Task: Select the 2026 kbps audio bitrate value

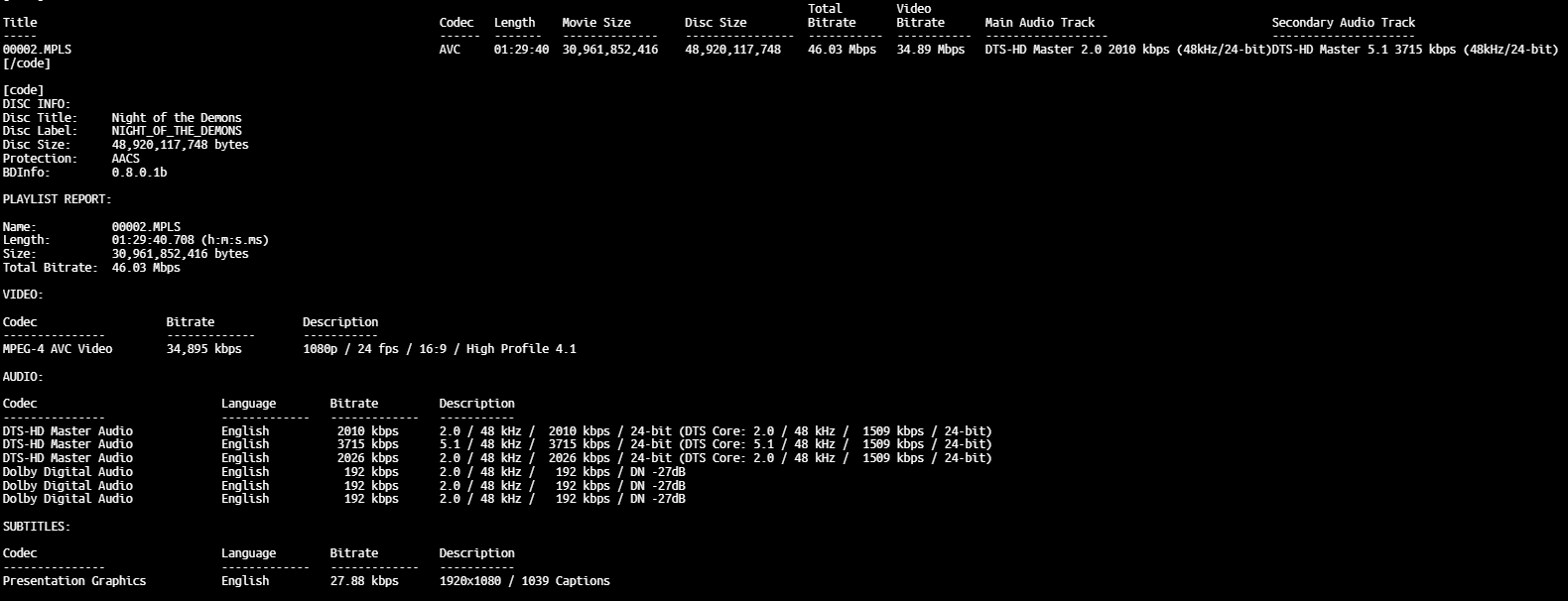Action: pos(367,458)
